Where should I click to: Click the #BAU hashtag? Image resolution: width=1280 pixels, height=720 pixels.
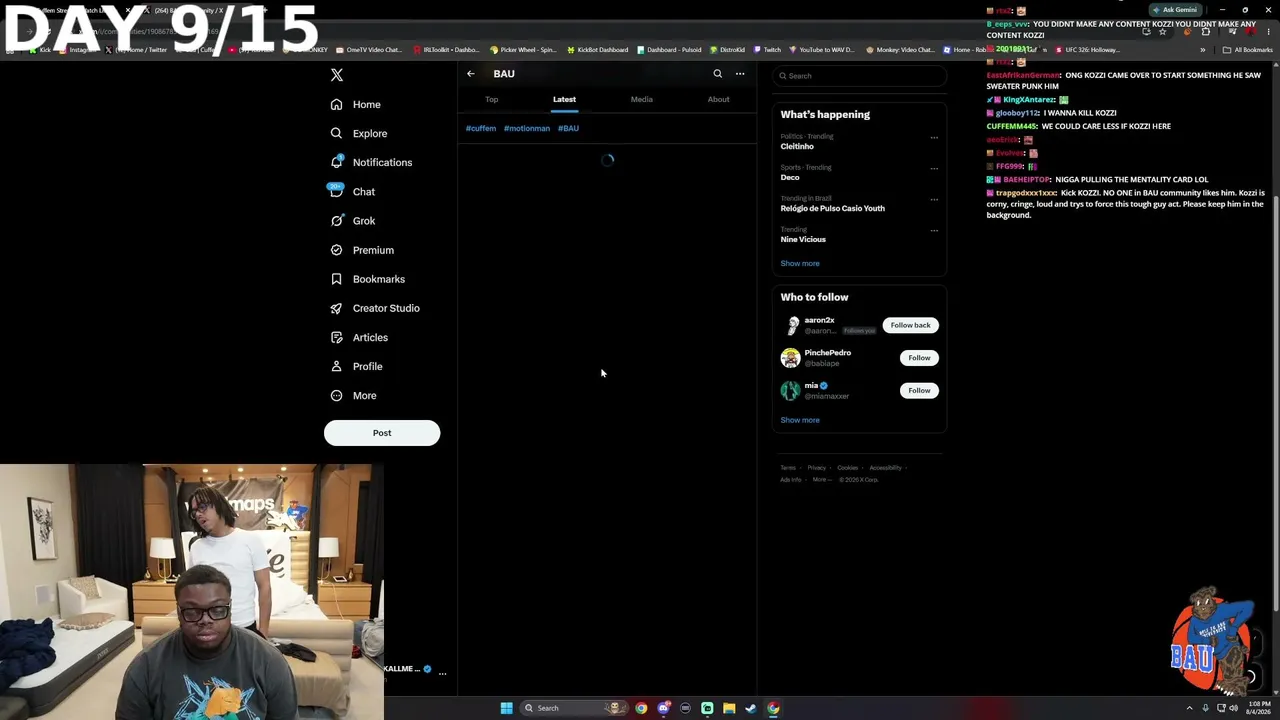[568, 128]
